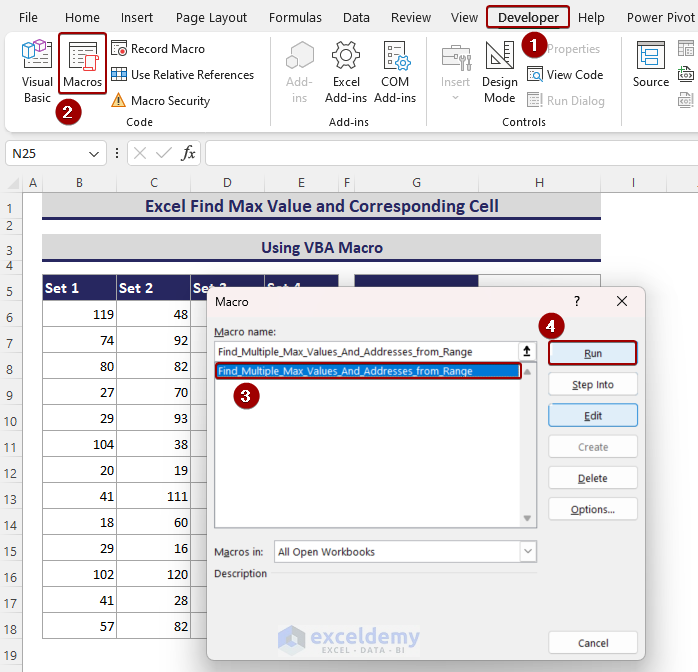
Task: Open the Visual Basic editor
Action: click(x=37, y=71)
